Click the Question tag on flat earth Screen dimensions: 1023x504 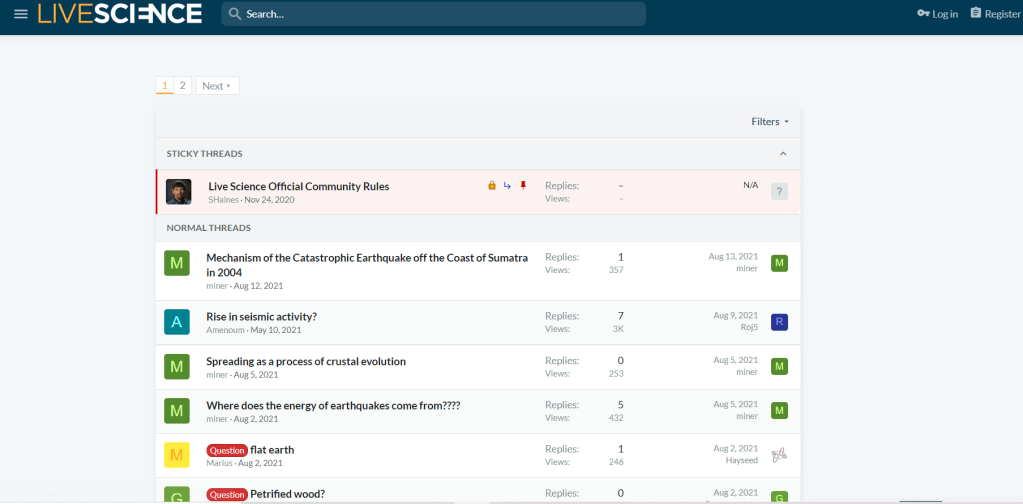click(226, 450)
